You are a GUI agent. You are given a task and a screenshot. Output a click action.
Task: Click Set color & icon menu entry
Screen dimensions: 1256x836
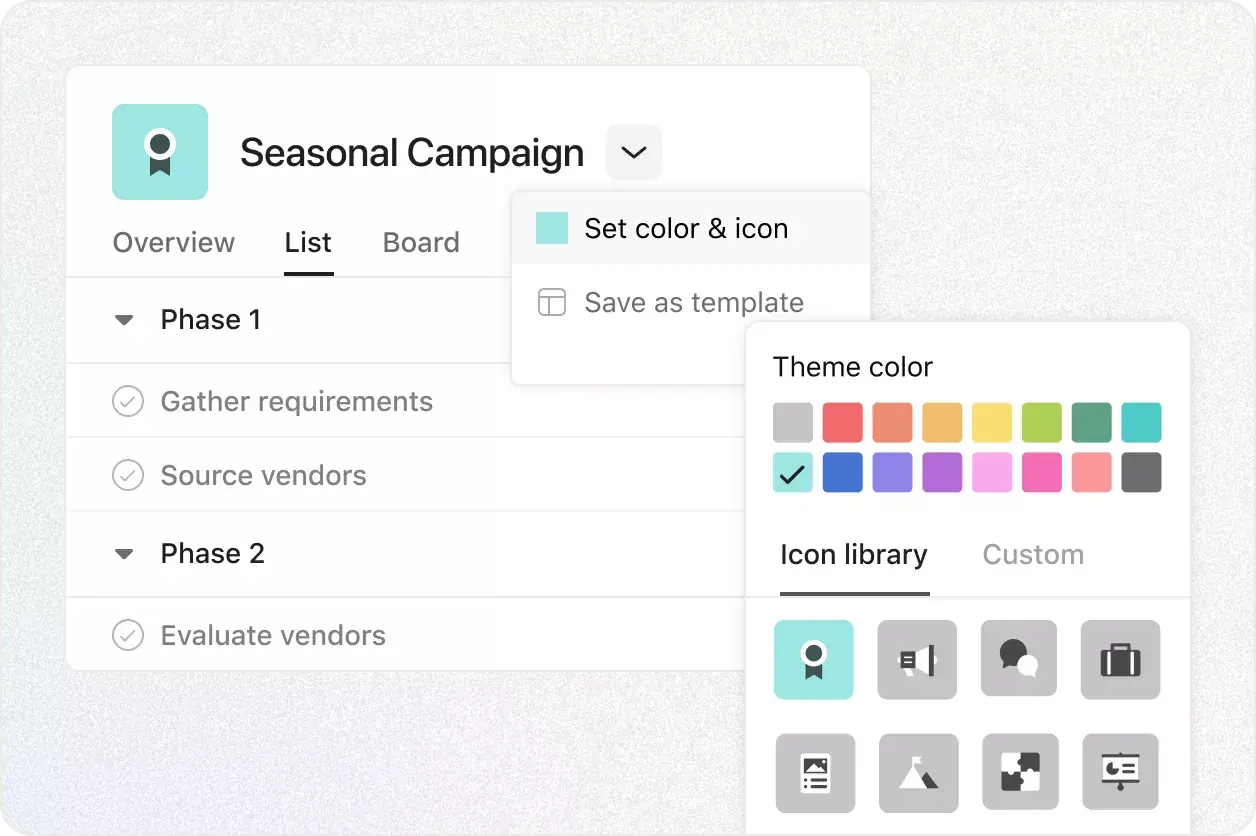pyautogui.click(x=686, y=228)
